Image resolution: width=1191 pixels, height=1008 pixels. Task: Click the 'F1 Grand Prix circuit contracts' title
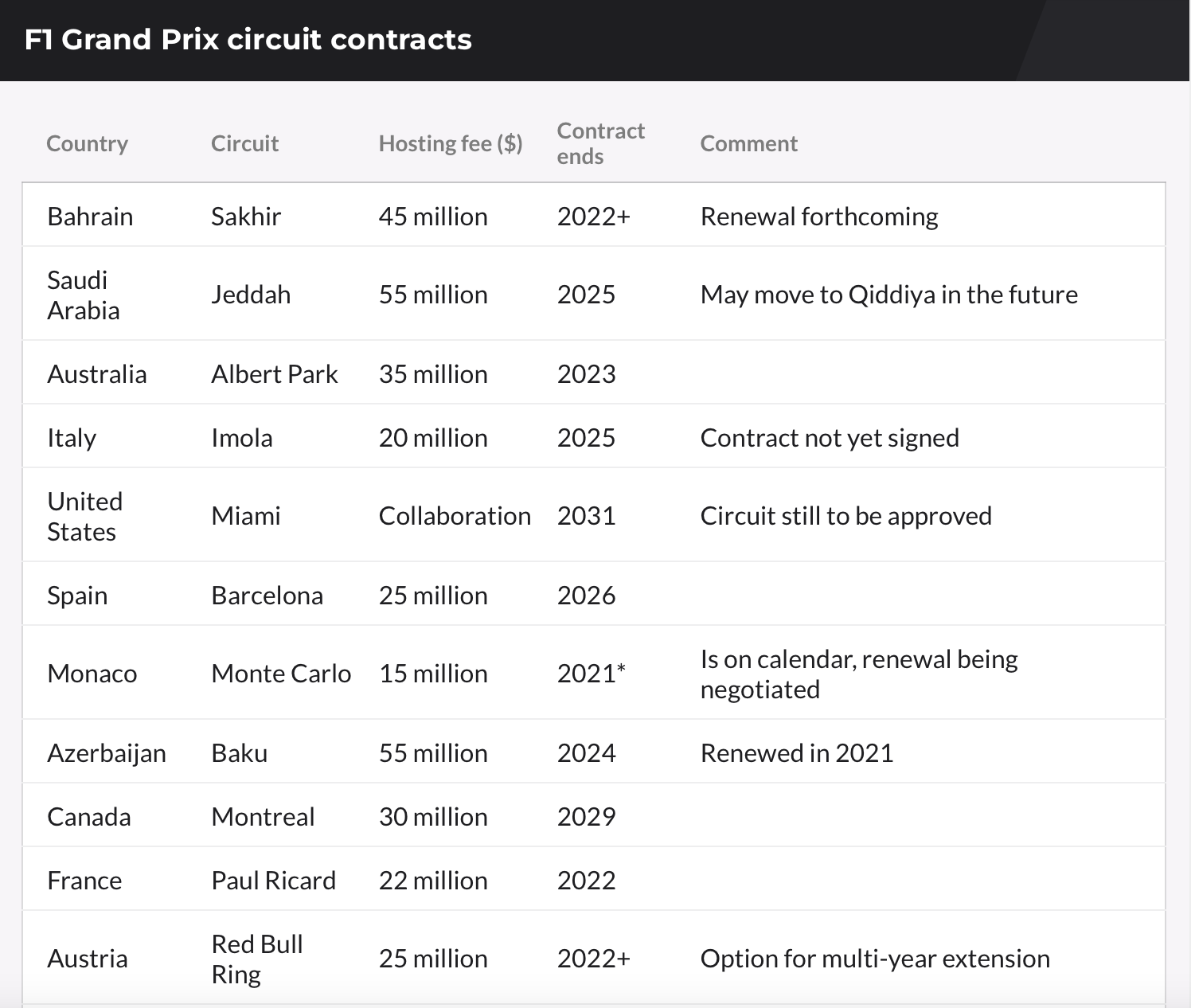click(x=248, y=40)
